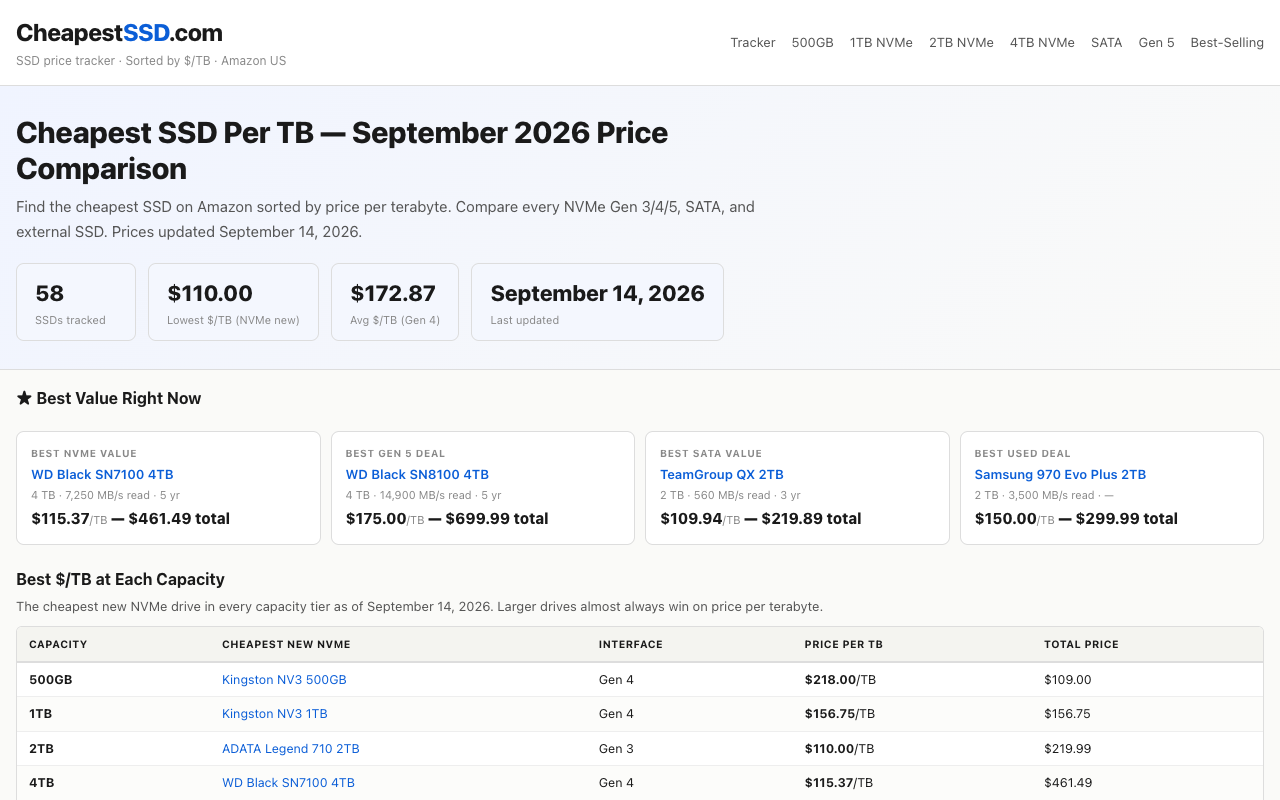This screenshot has height=800, width=1280.
Task: Click the Best SATA Value card label
Action: (x=711, y=454)
